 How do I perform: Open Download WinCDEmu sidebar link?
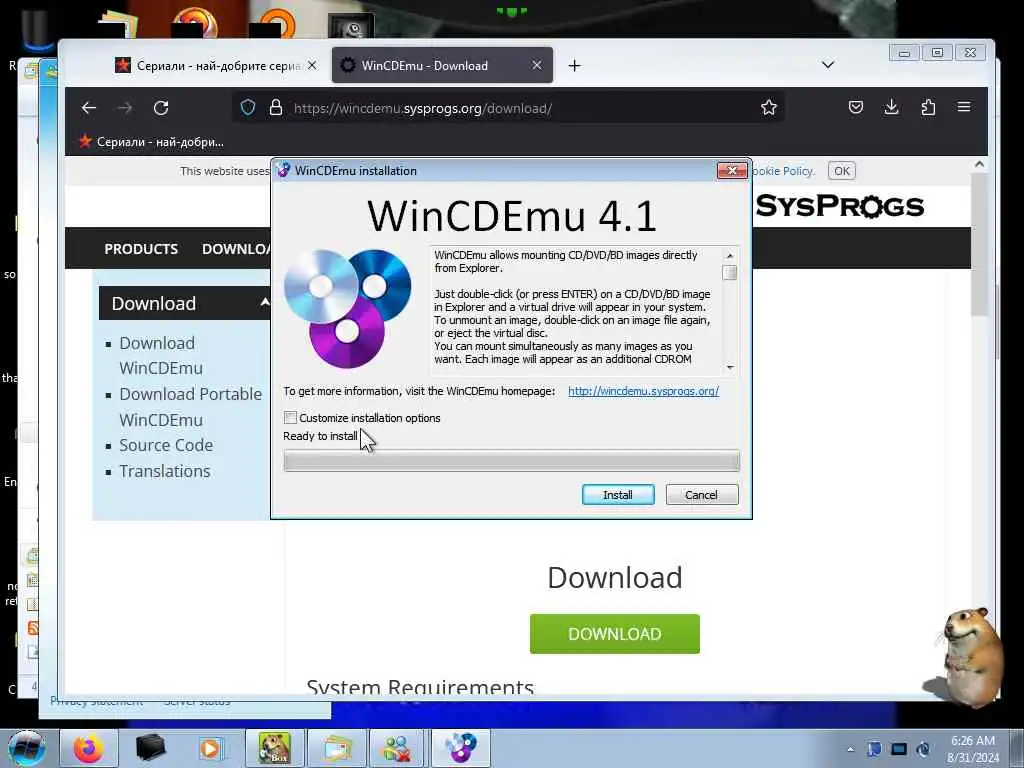(x=161, y=355)
